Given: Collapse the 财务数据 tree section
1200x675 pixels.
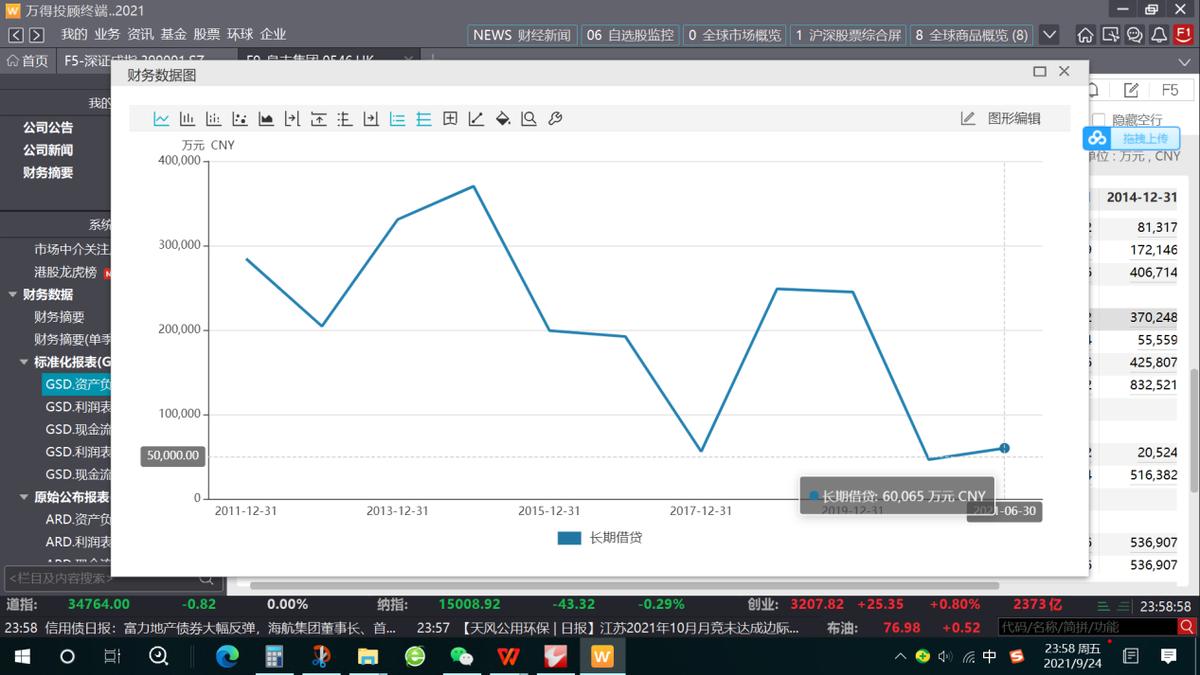Looking at the screenshot, I should tap(13, 295).
